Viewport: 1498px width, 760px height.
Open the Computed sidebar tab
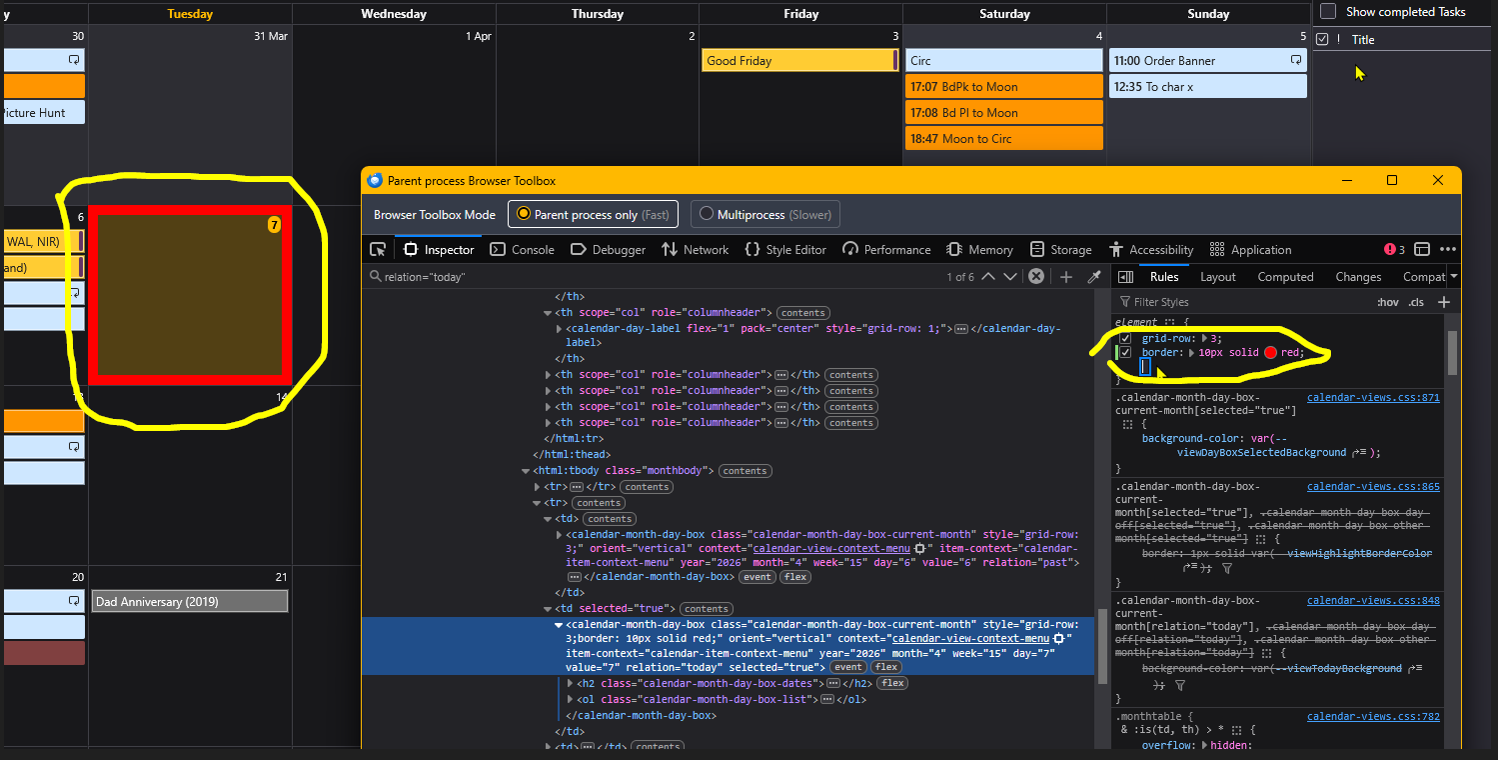[x=1285, y=277]
